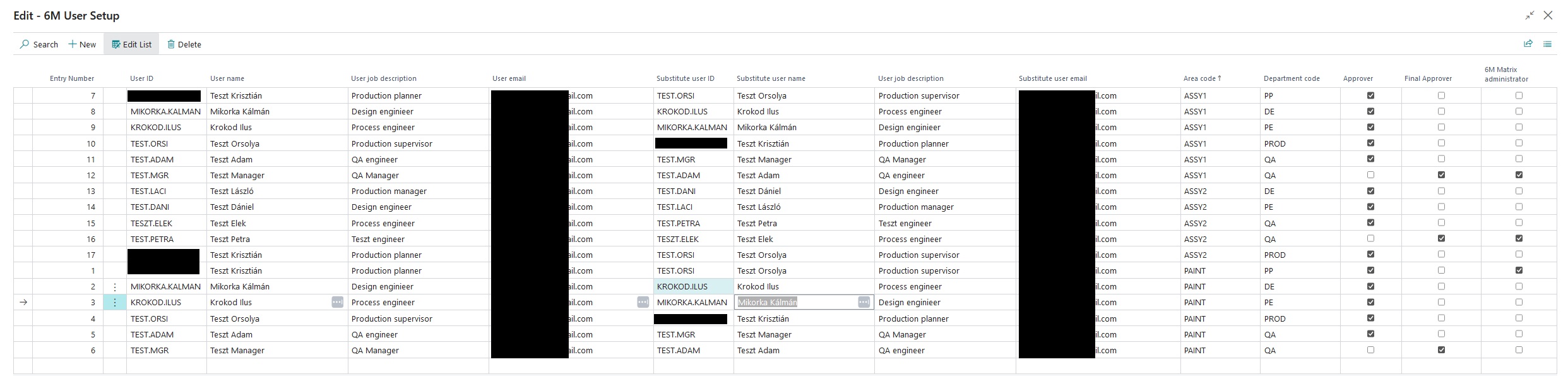Screen dimensions: 1568x376
Task: Open lookup in selected Substitute user name field
Action: [864, 303]
